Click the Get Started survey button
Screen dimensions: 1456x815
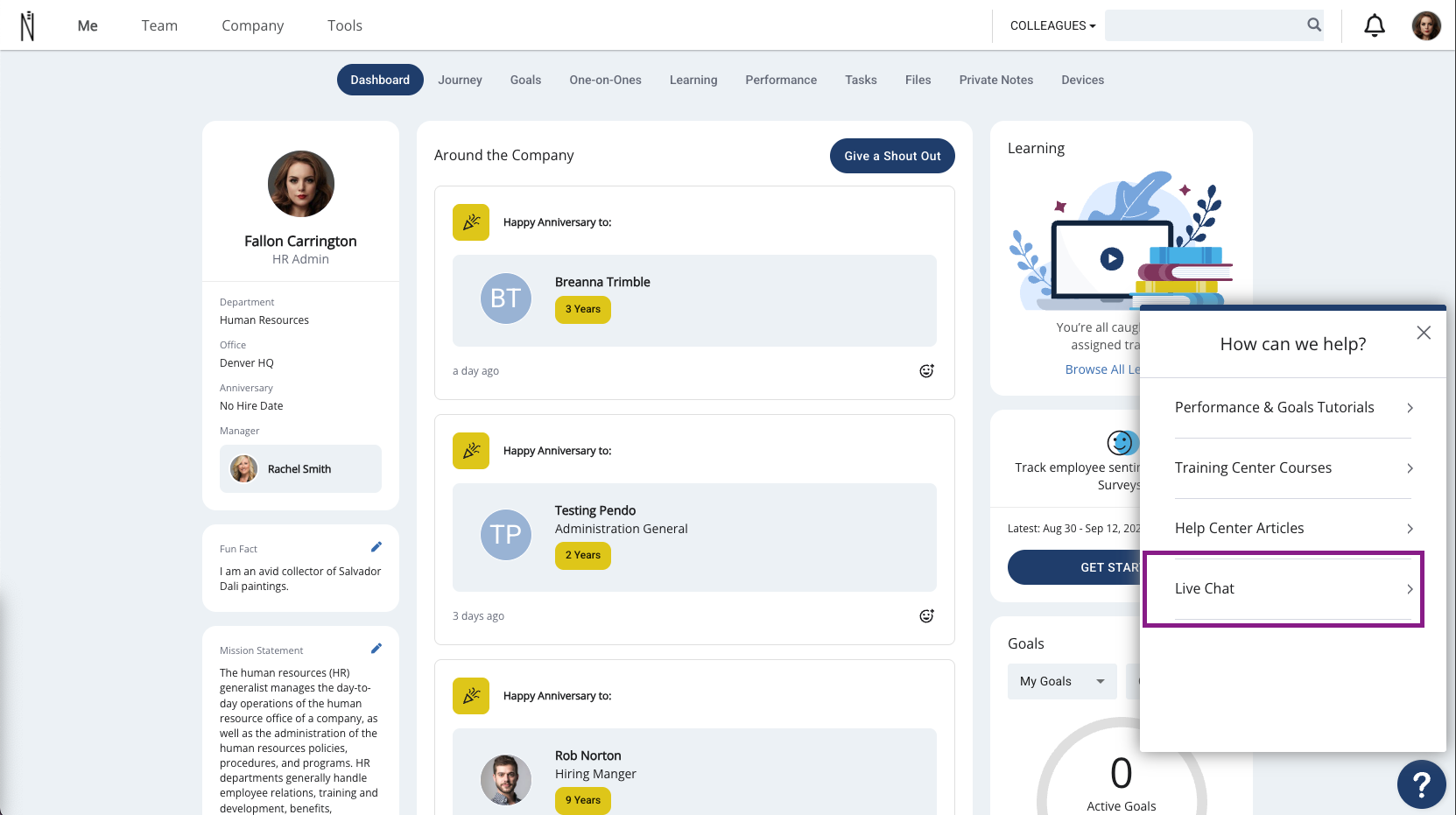[1075, 567]
